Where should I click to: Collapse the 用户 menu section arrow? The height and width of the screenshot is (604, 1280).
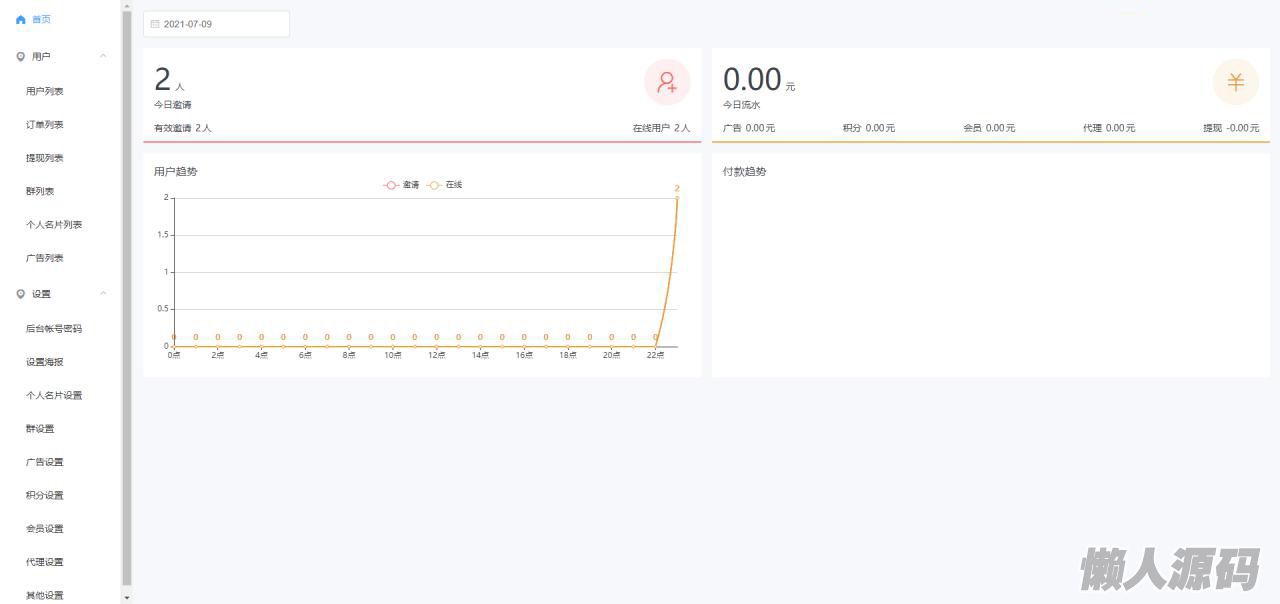point(103,56)
